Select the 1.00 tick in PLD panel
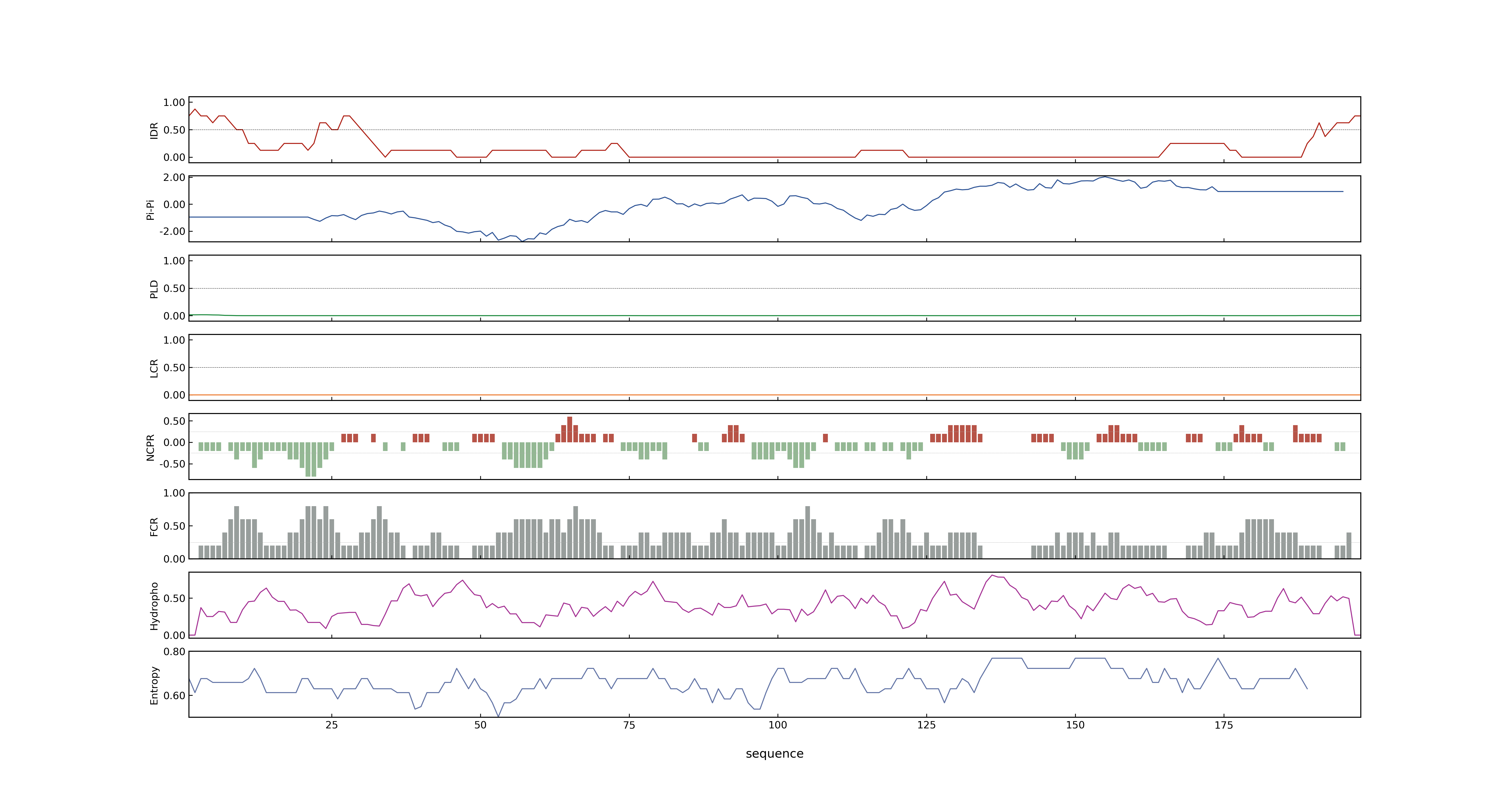This screenshot has height=806, width=1512. pos(174,261)
